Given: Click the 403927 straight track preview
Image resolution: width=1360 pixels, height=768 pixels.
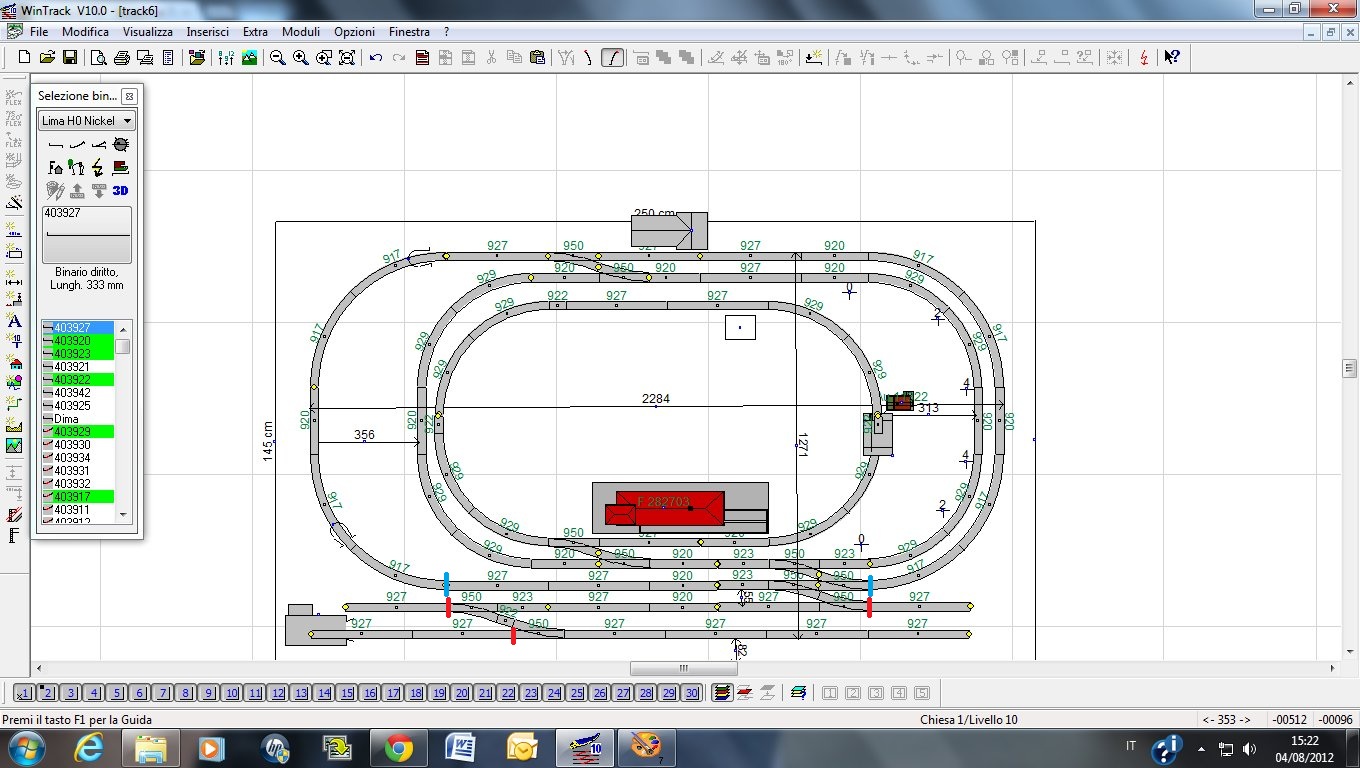Looking at the screenshot, I should tap(87, 235).
